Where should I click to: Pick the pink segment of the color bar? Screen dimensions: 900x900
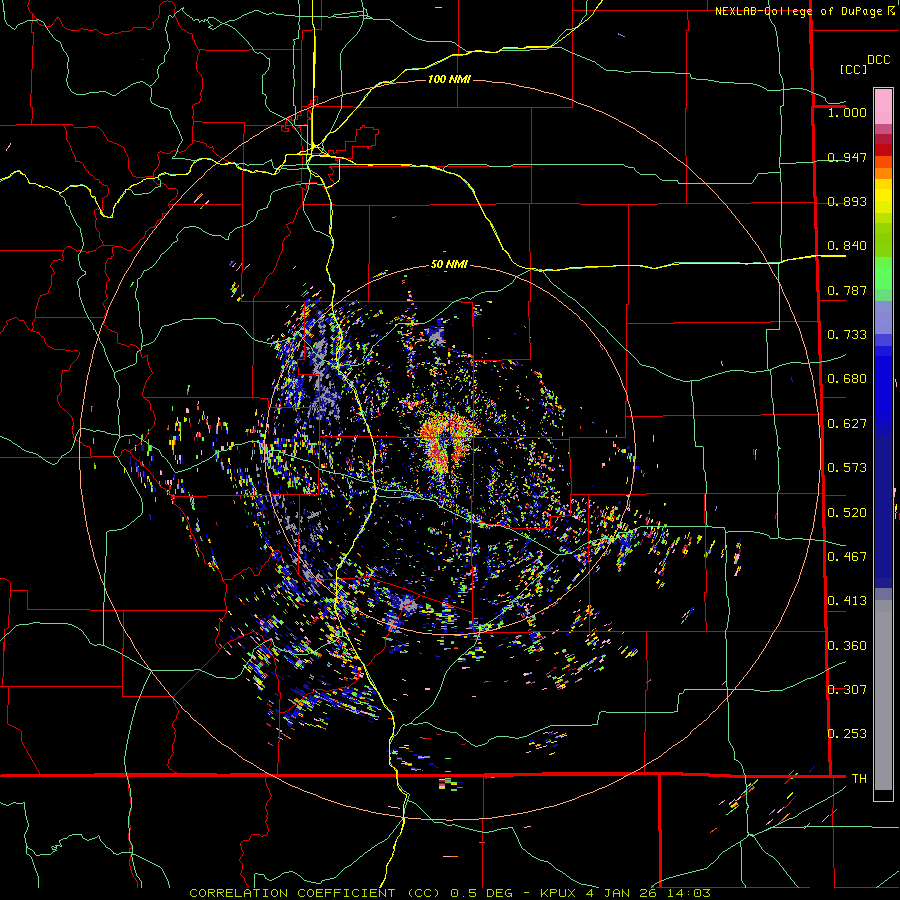tap(883, 106)
